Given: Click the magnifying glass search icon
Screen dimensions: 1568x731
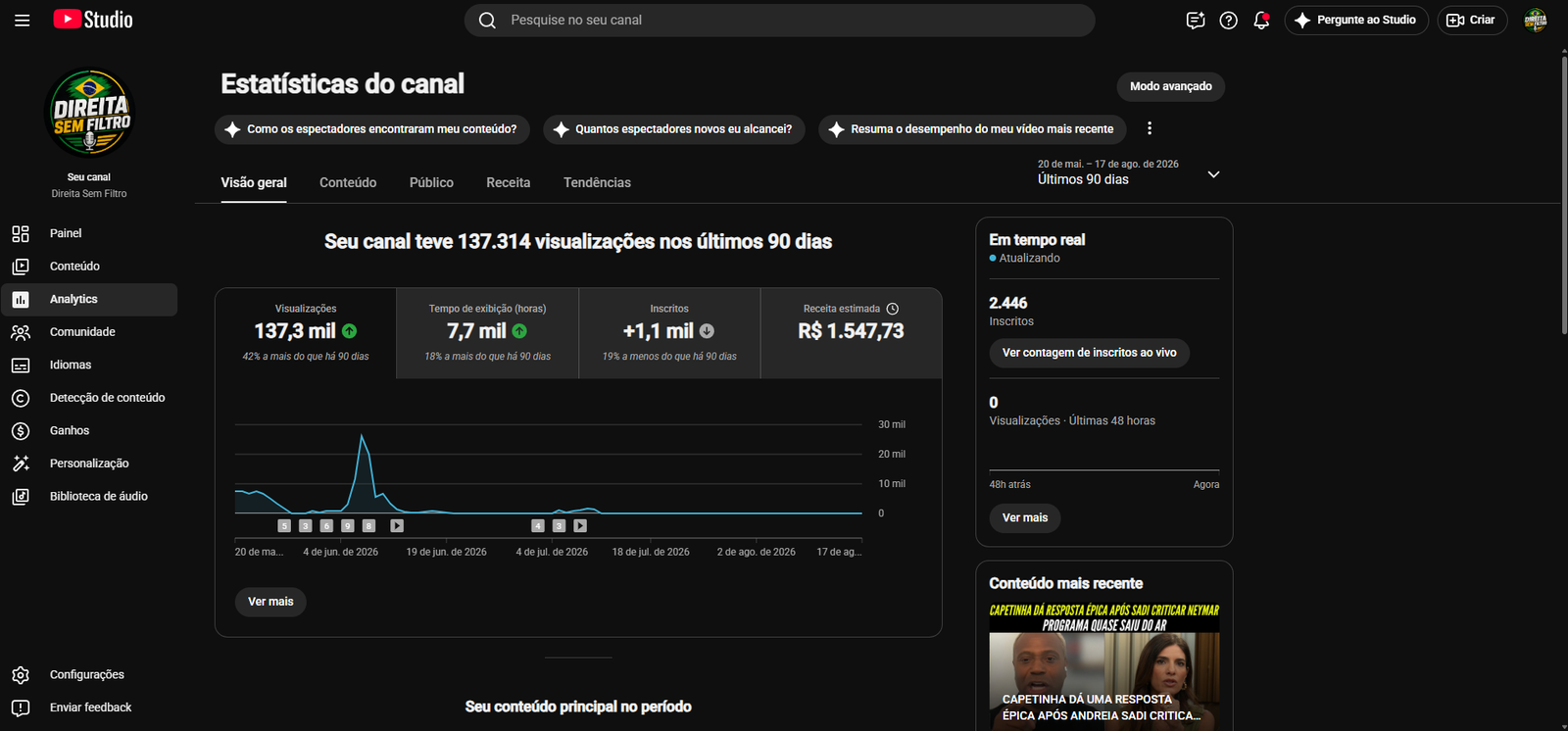Looking at the screenshot, I should [487, 20].
